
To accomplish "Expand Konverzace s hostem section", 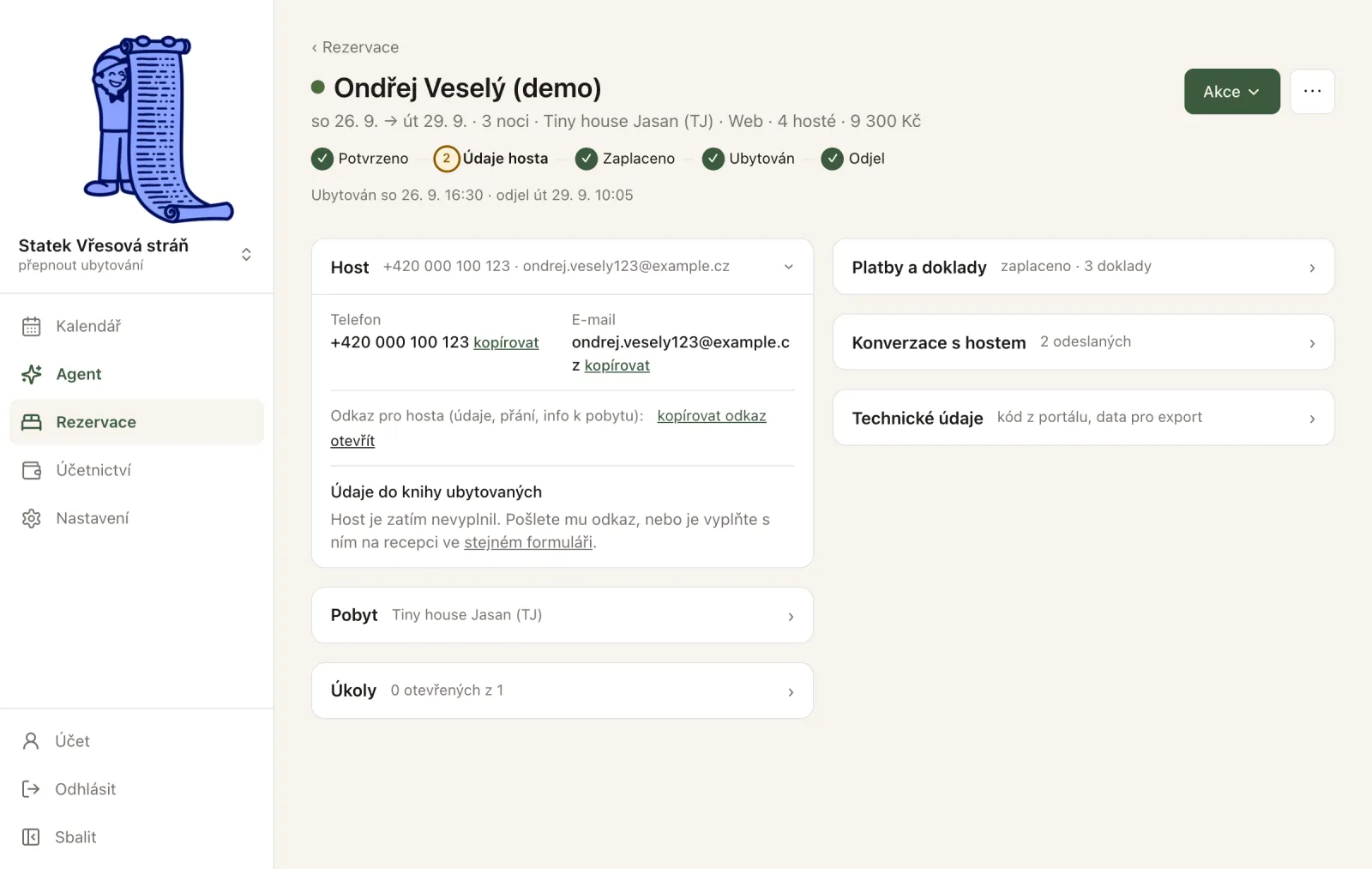I will 1084,342.
